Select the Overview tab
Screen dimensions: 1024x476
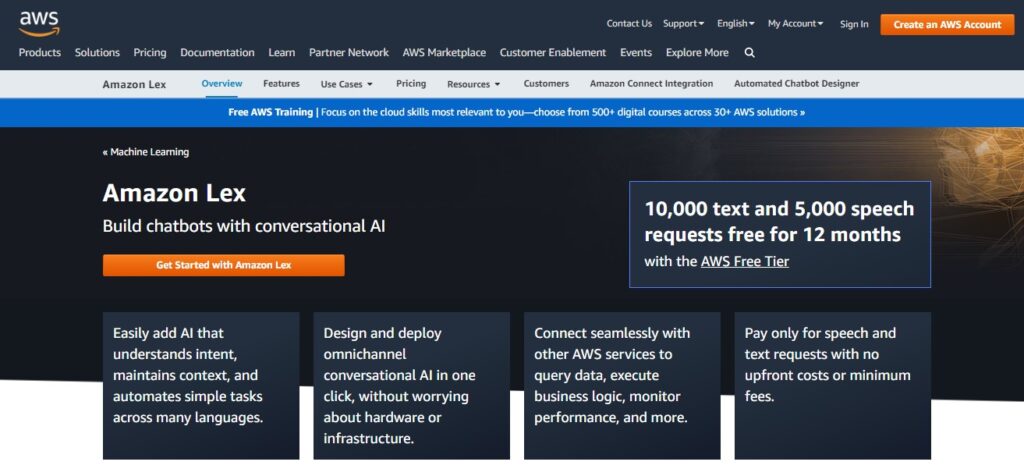(x=221, y=84)
